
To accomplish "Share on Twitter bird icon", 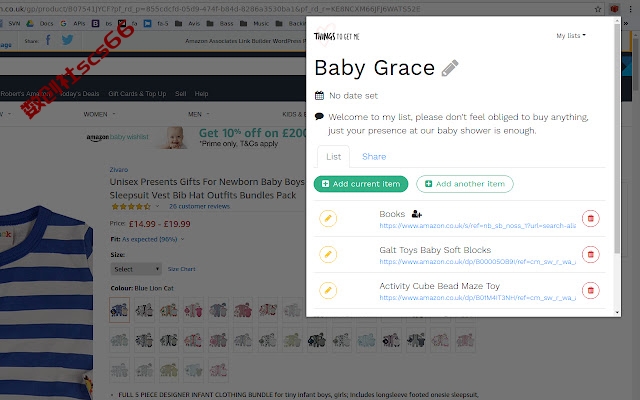I will pyautogui.click(x=67, y=40).
